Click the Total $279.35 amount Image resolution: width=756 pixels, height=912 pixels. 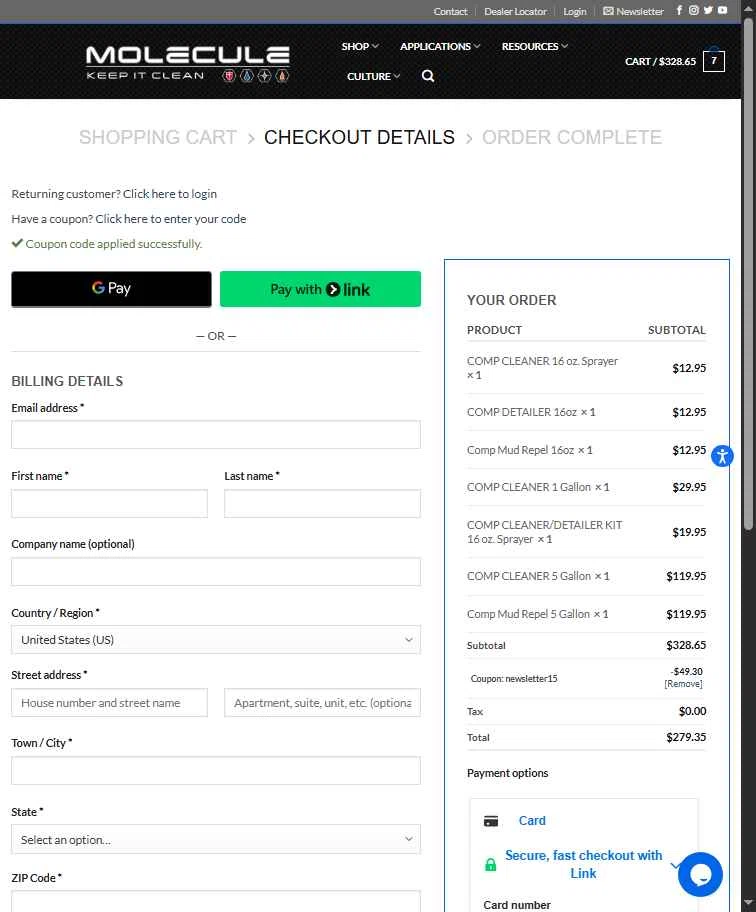click(686, 737)
